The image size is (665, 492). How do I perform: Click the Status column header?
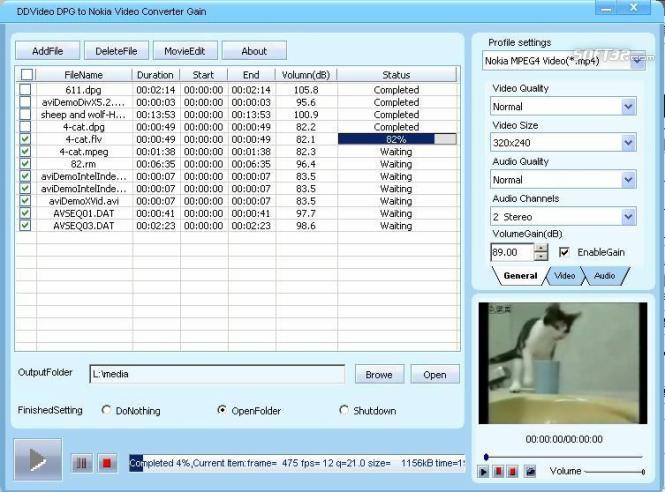pos(397,75)
